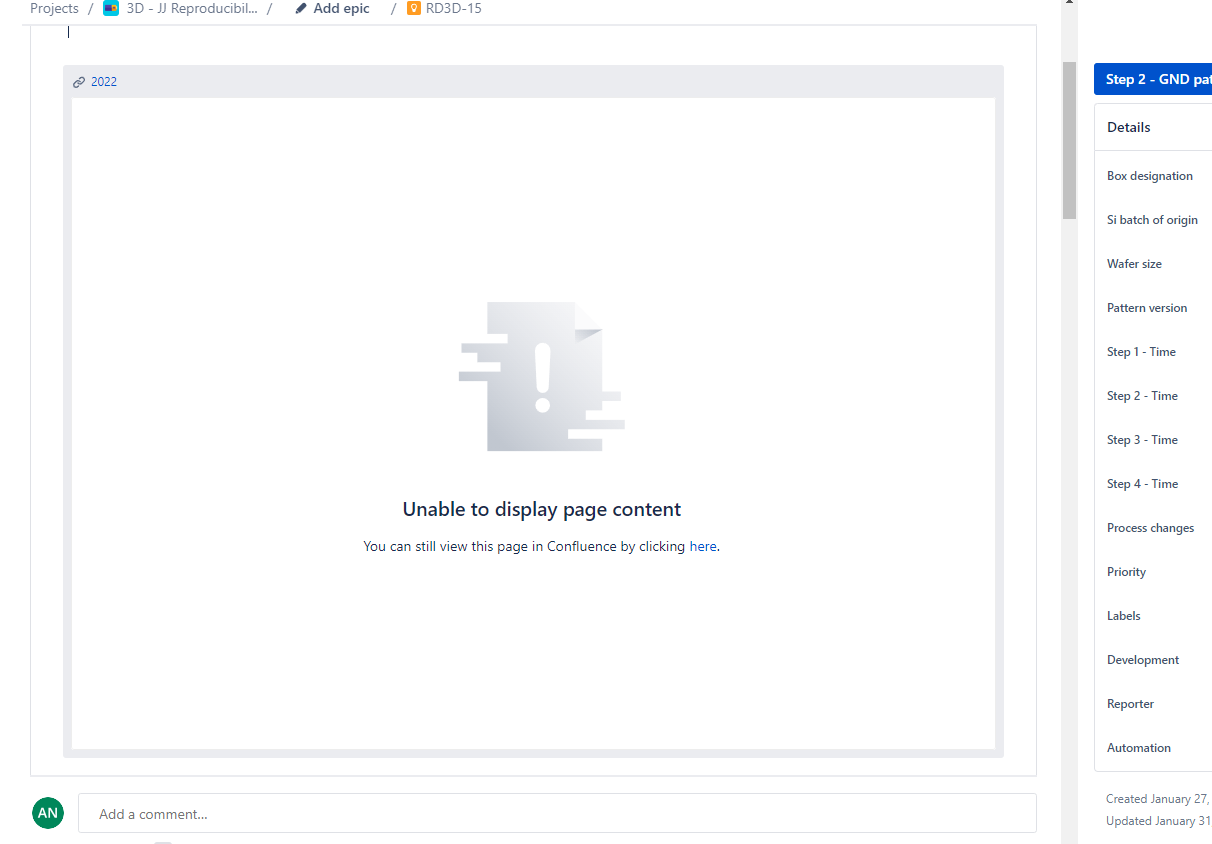Open the Labels field to add labels

(x=1123, y=615)
